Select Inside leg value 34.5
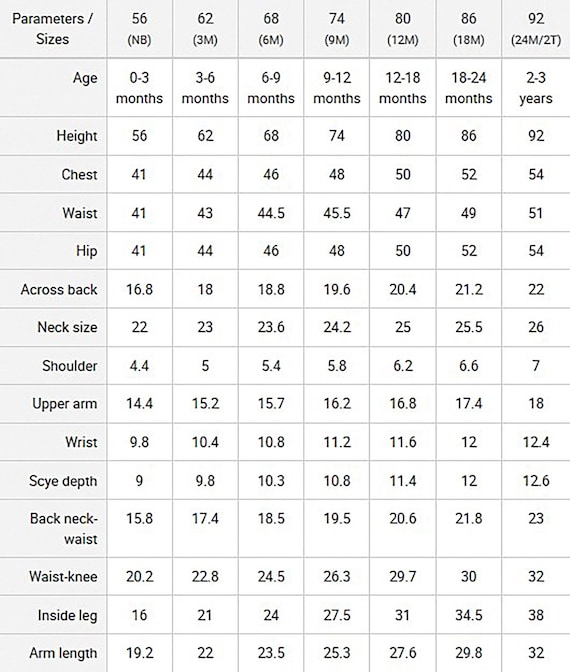Screen dimensions: 570x672 click(x=468, y=615)
